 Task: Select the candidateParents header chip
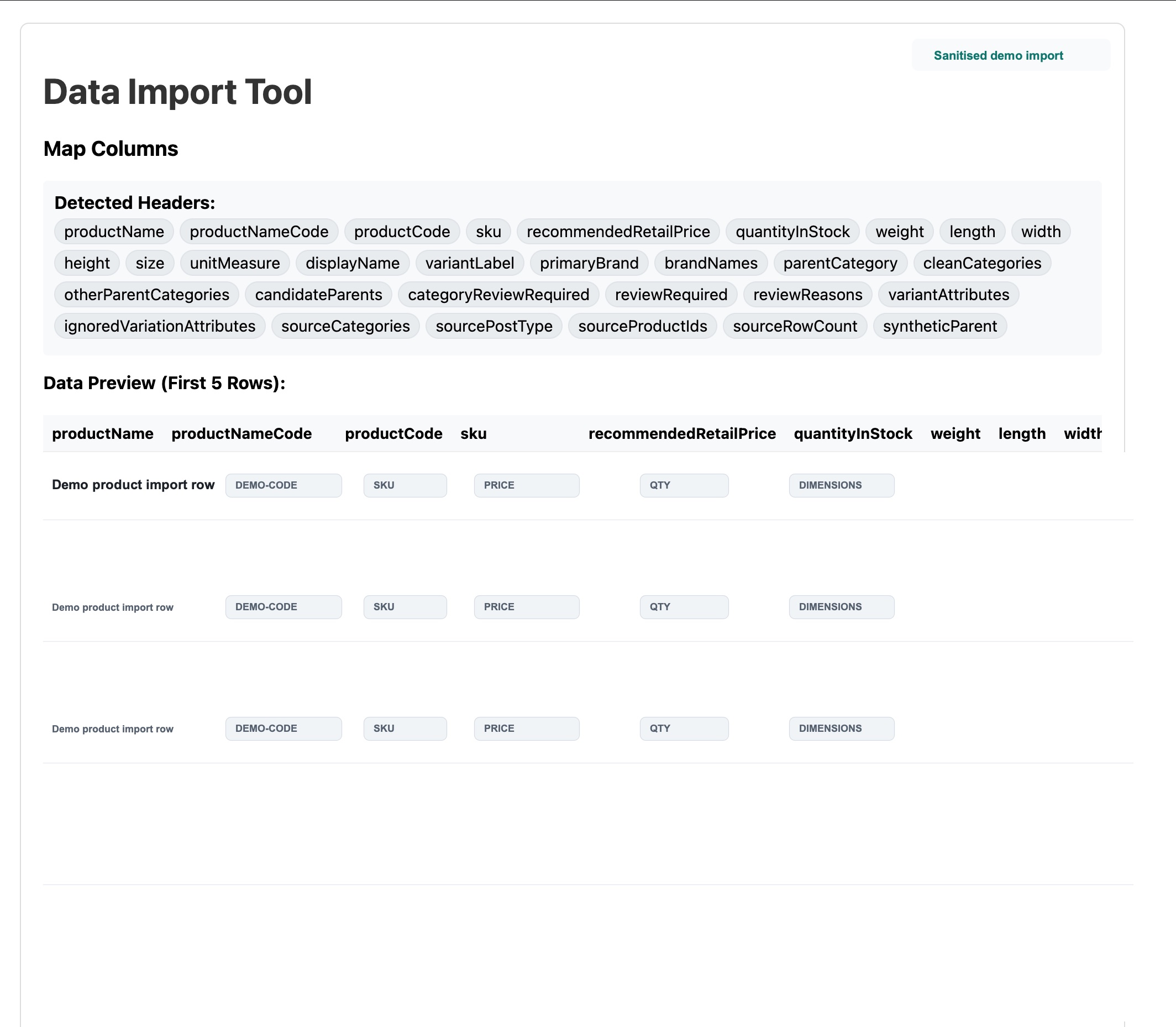[319, 295]
